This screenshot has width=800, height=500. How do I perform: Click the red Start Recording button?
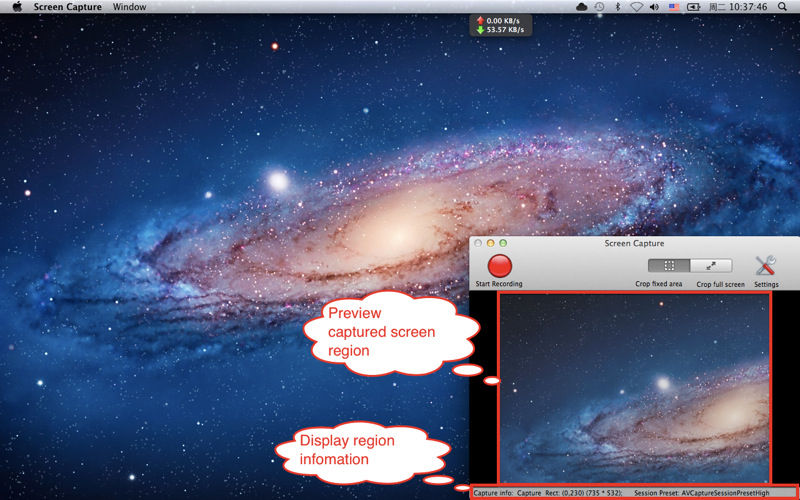[499, 266]
